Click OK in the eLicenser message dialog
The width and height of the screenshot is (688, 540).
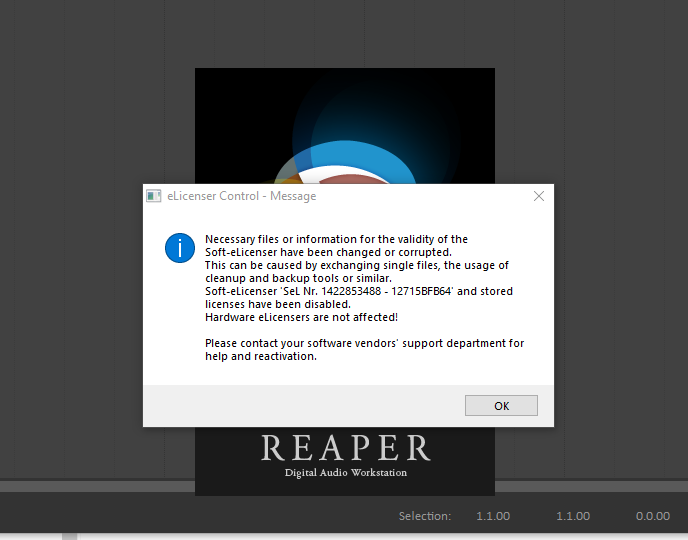coord(501,405)
